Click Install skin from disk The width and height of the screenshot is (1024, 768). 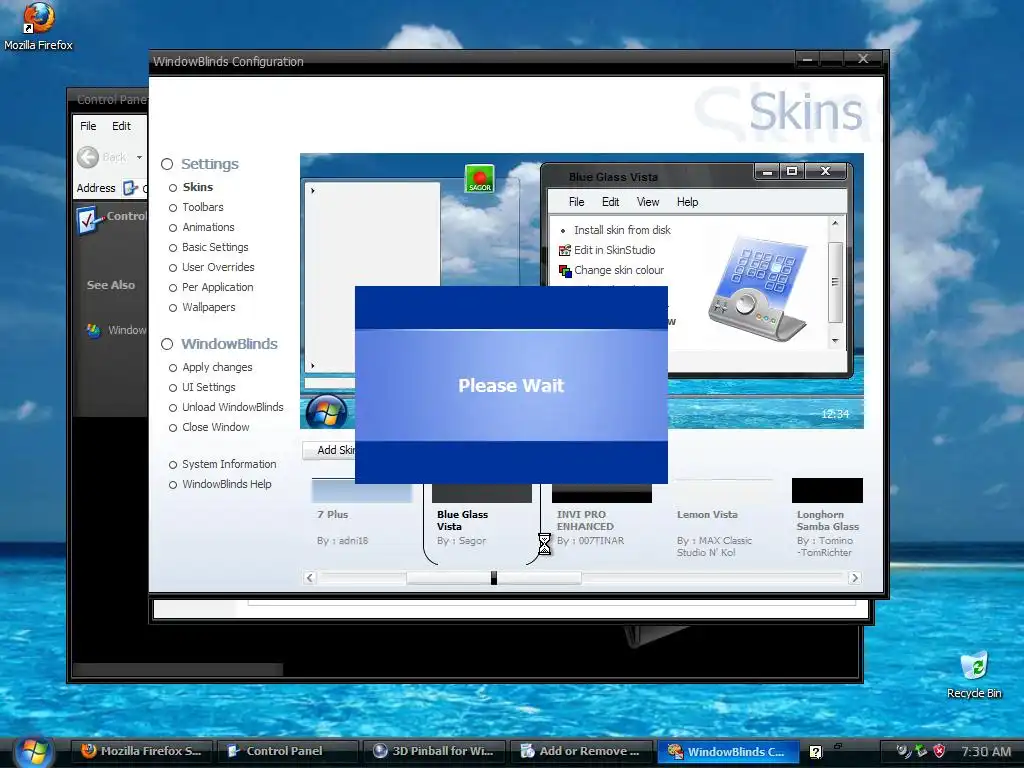tap(622, 230)
